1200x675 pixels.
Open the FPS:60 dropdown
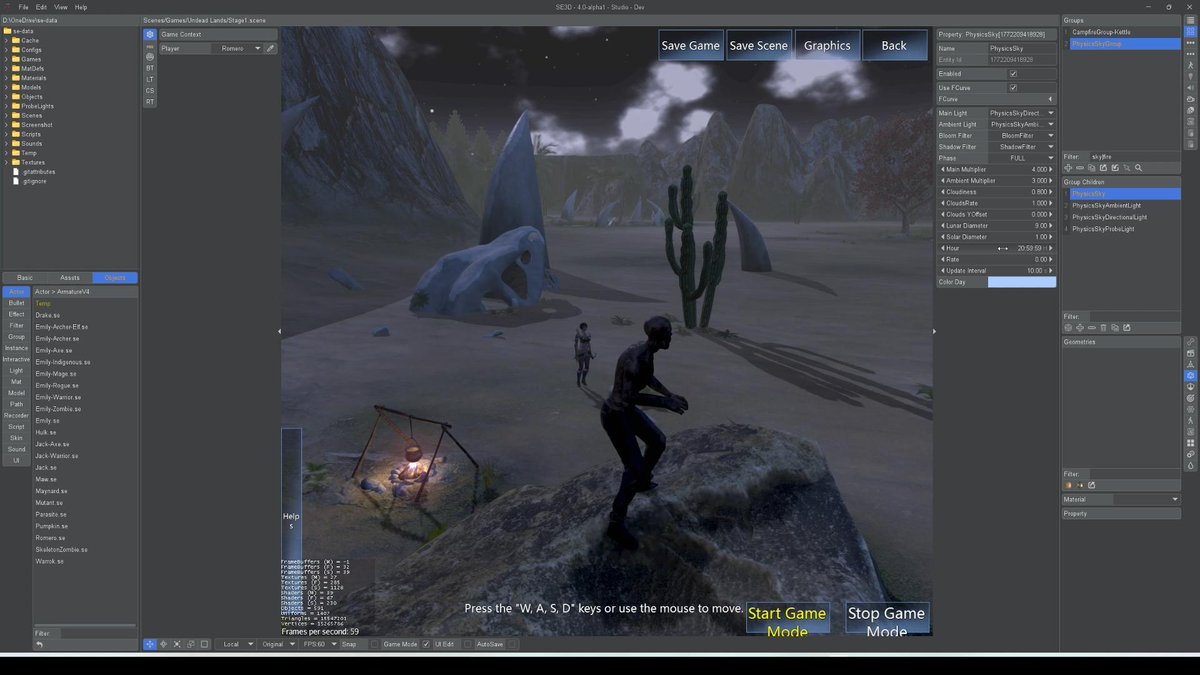click(x=321, y=644)
